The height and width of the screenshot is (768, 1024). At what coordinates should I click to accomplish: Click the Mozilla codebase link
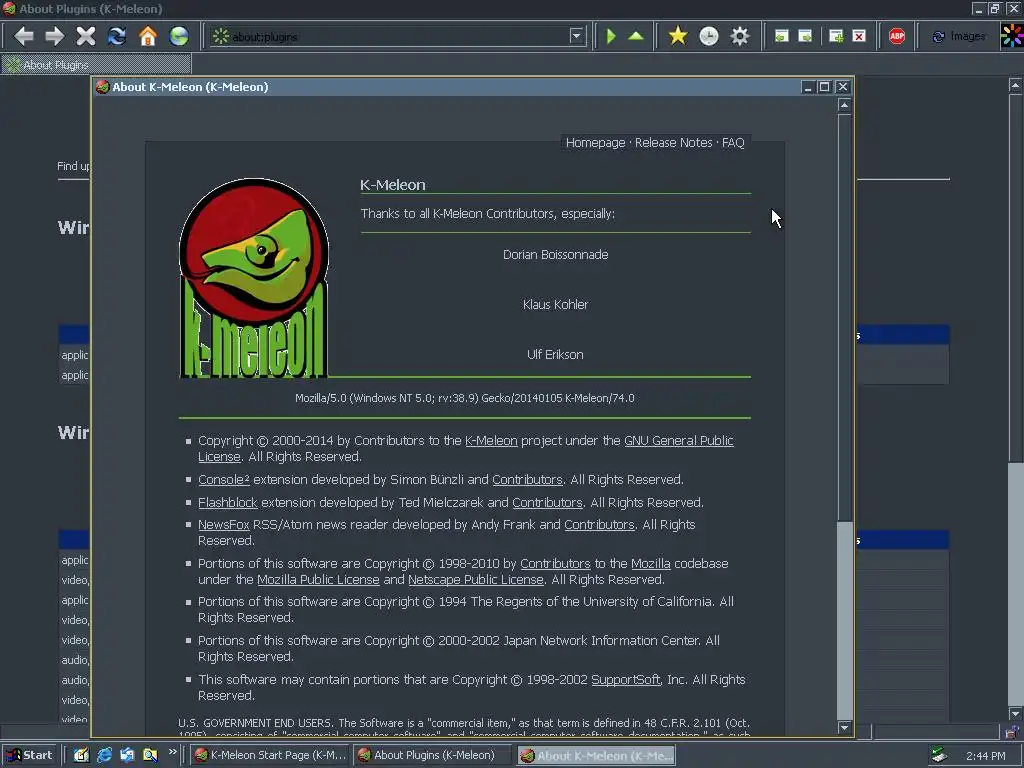point(650,563)
